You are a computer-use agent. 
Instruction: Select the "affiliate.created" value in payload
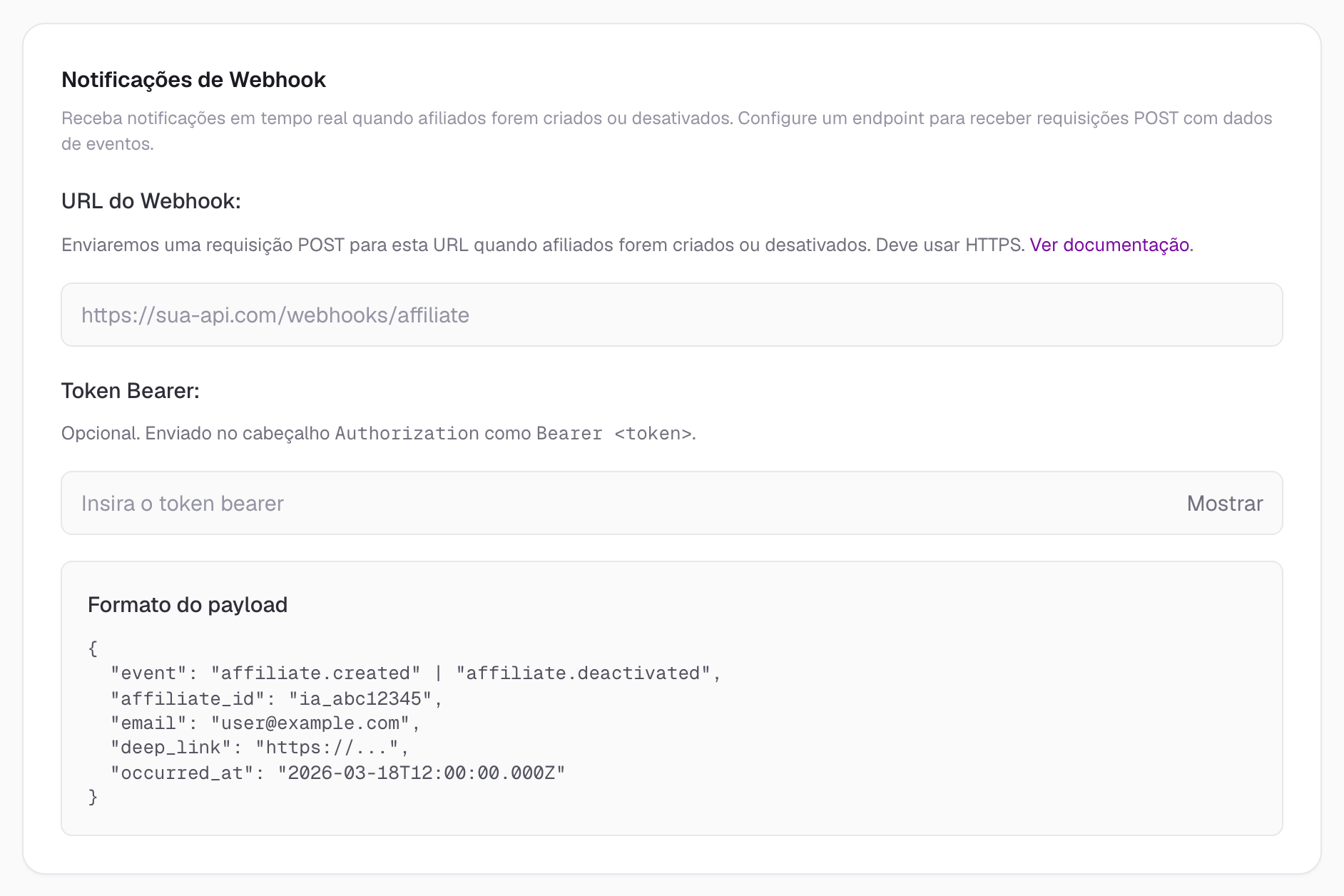(x=315, y=673)
